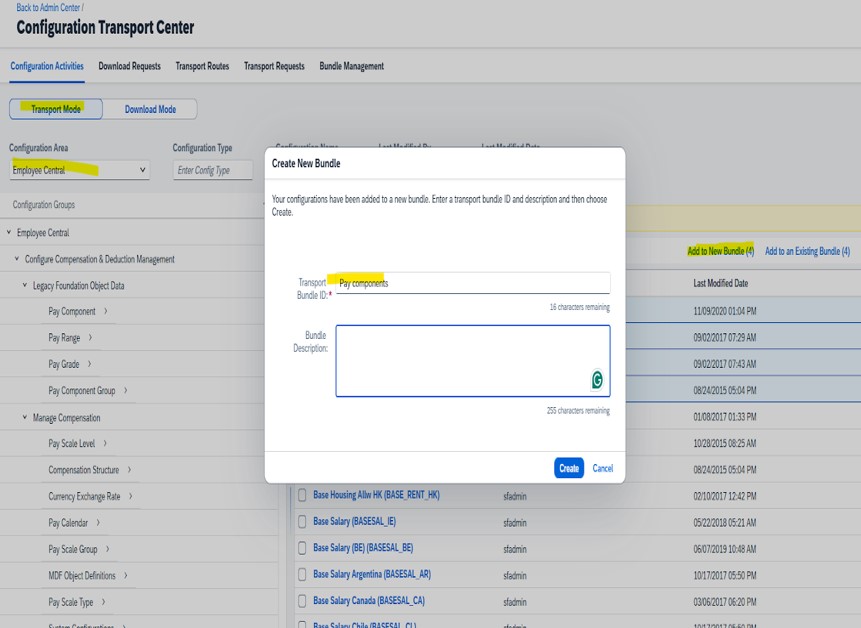861x628 pixels.
Task: Select Transport Mode
Action: coord(56,109)
